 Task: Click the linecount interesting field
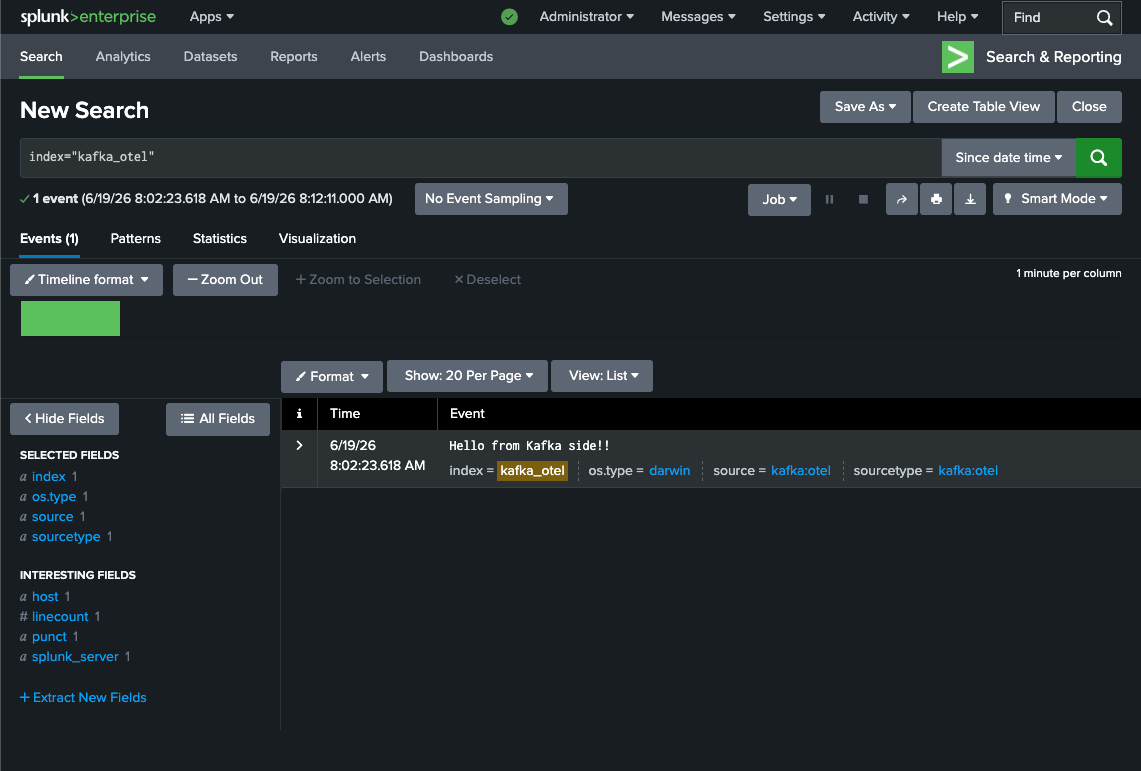click(x=60, y=617)
